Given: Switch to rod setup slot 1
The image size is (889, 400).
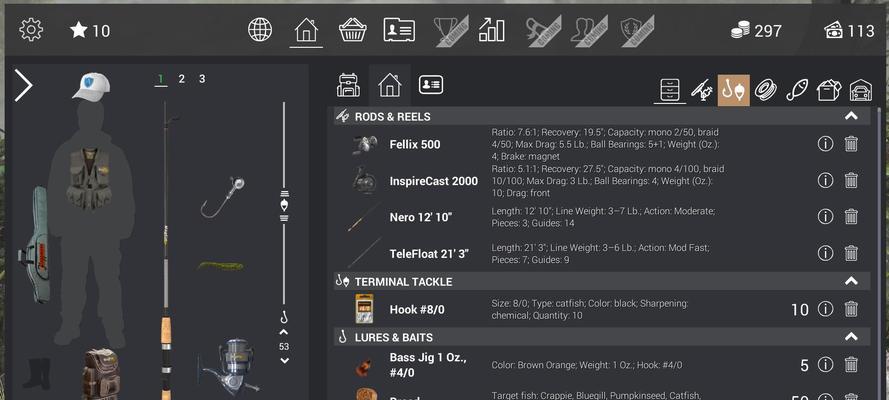Looking at the screenshot, I should pyautogui.click(x=161, y=79).
